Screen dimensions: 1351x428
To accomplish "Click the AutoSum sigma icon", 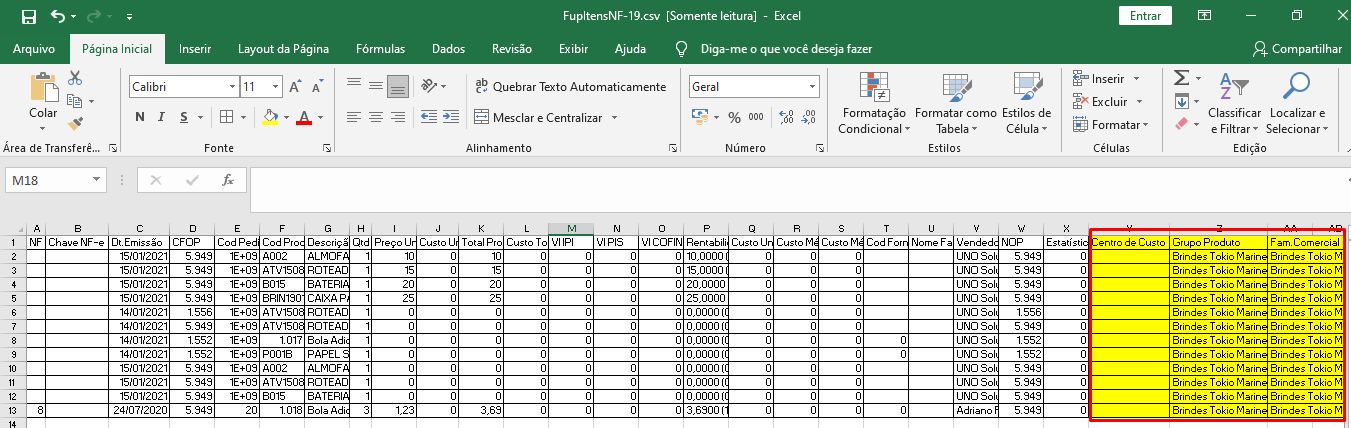I will (x=1181, y=78).
